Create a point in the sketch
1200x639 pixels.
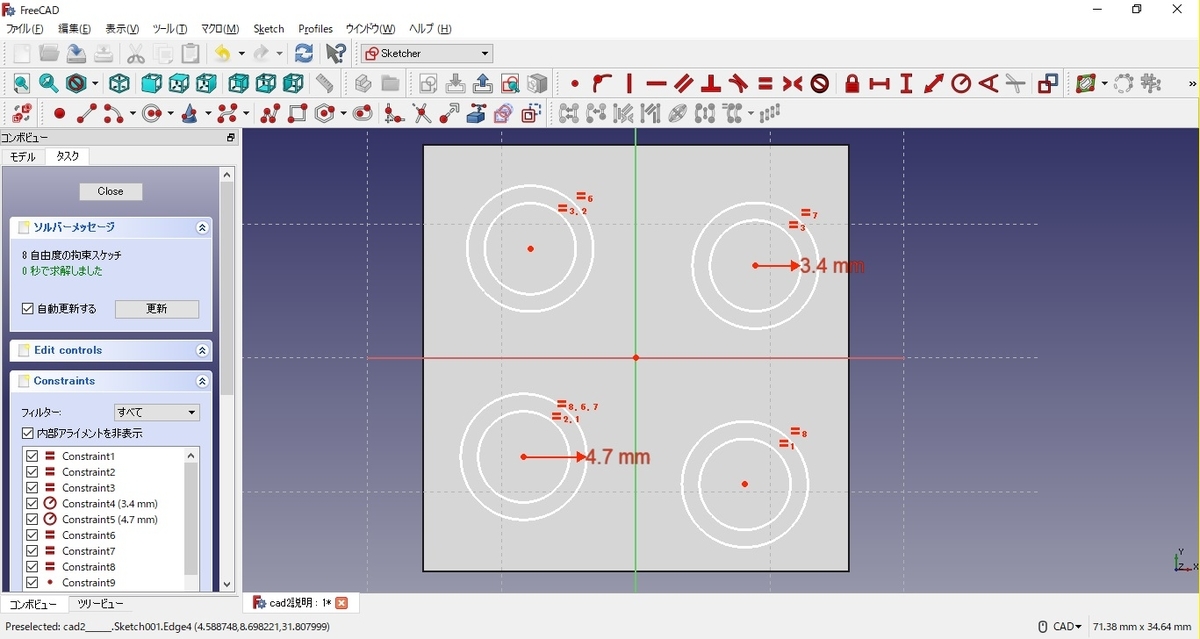[59, 114]
